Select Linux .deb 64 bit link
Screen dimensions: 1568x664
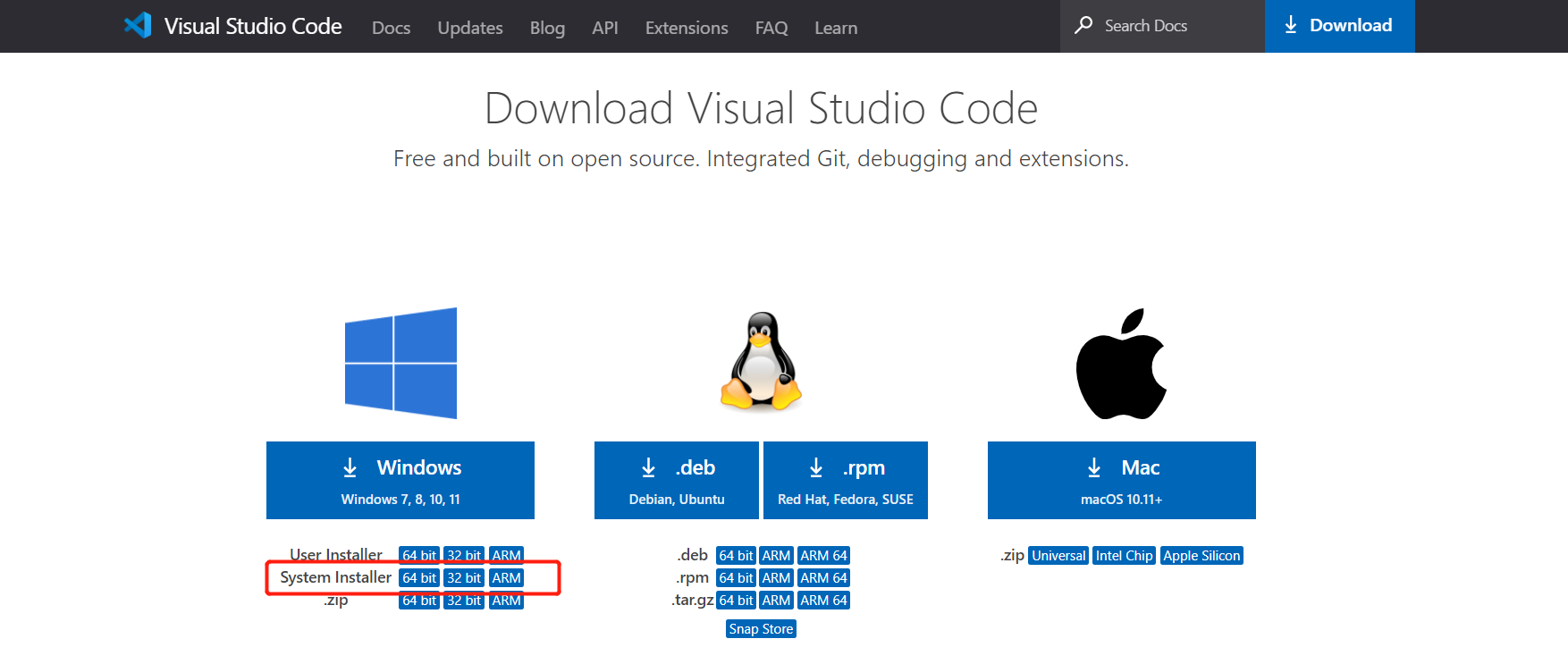[x=736, y=556]
